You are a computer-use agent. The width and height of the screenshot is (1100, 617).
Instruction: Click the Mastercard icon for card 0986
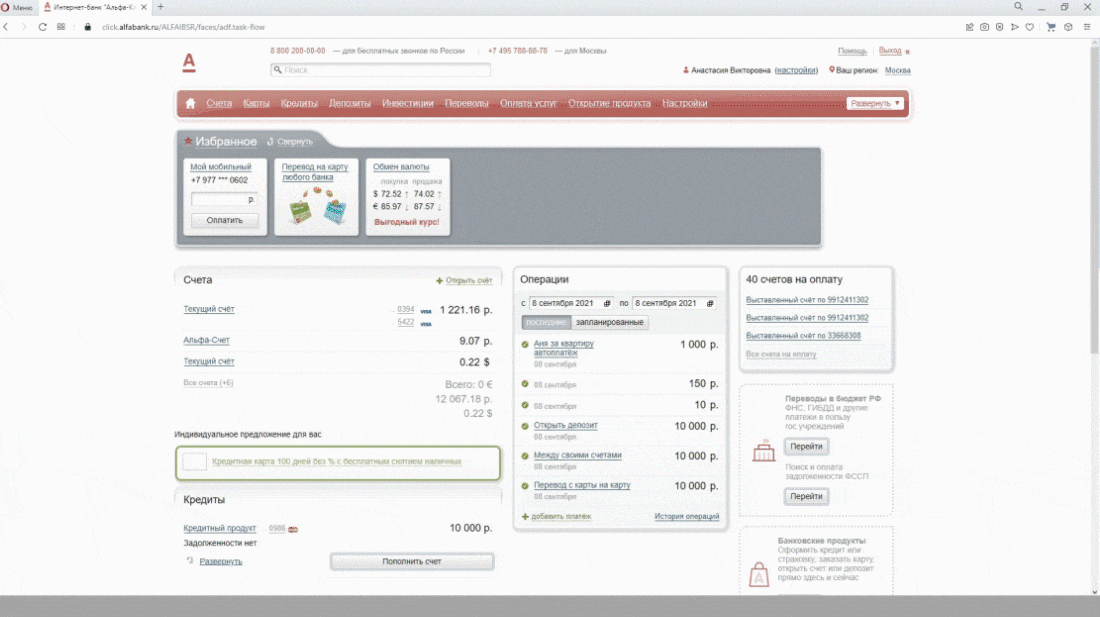293,529
